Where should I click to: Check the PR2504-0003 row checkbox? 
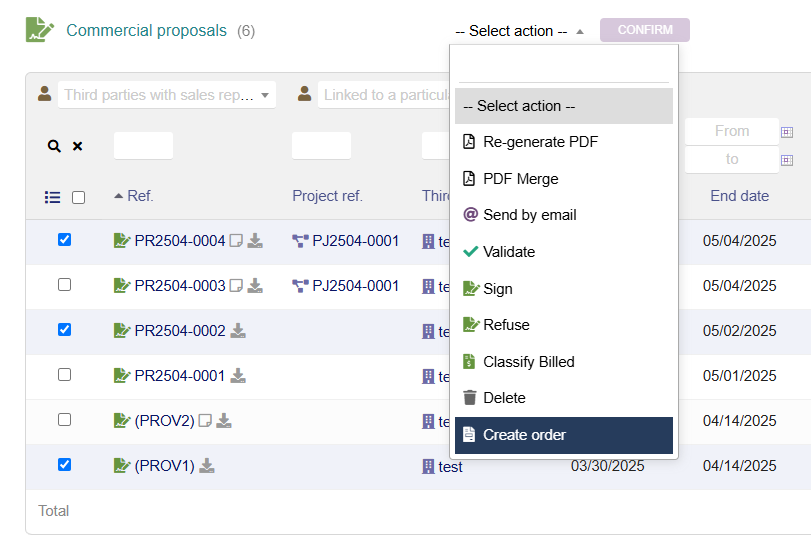click(65, 285)
